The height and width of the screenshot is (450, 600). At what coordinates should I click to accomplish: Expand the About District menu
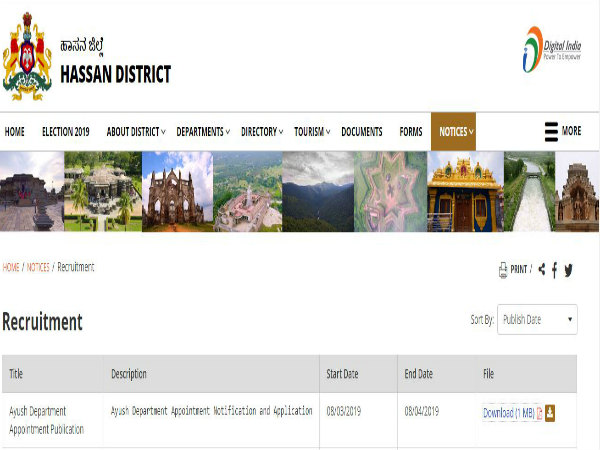pyautogui.click(x=137, y=132)
